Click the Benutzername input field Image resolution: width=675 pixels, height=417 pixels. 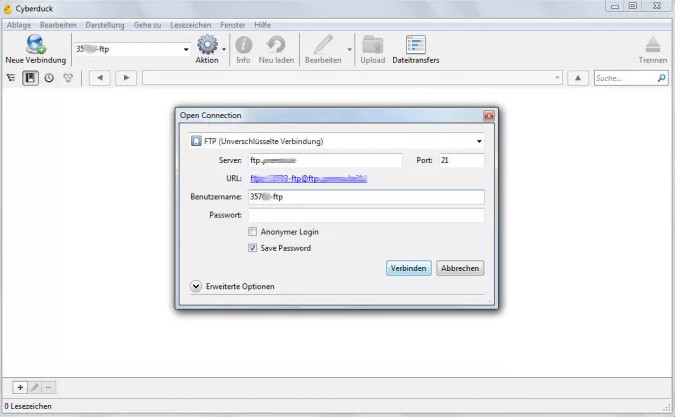pos(366,197)
